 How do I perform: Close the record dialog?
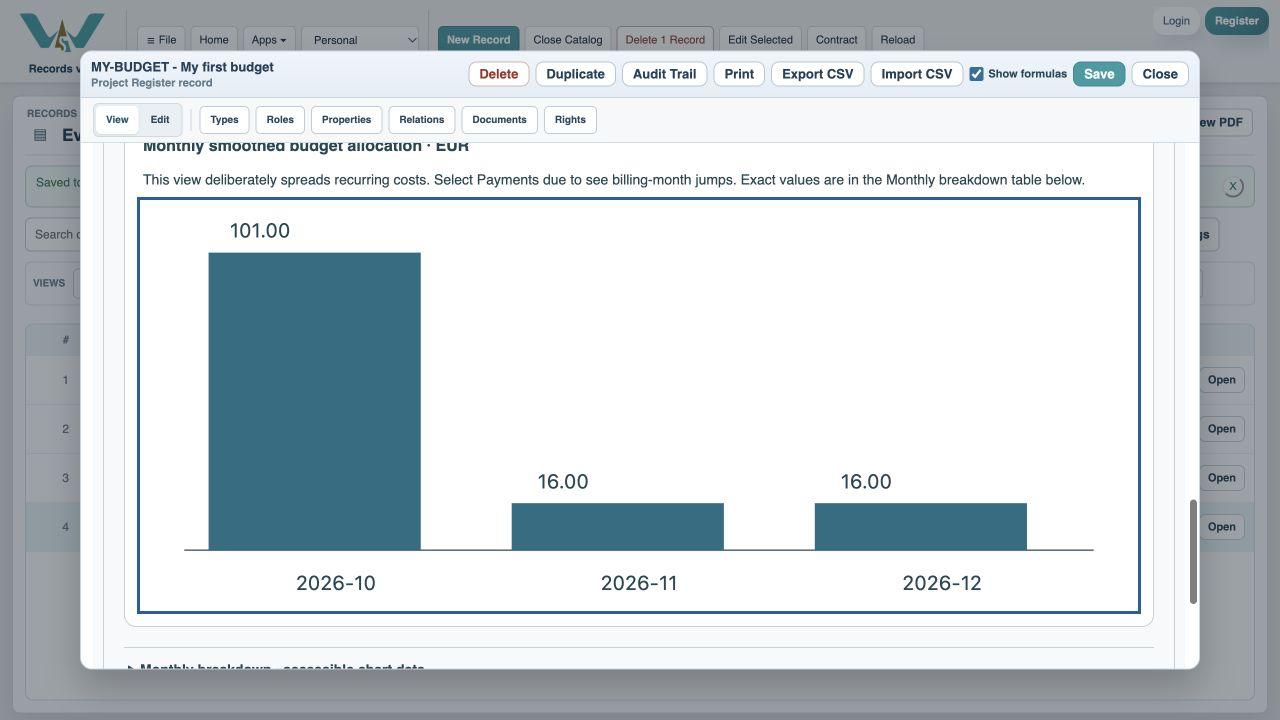point(1160,74)
